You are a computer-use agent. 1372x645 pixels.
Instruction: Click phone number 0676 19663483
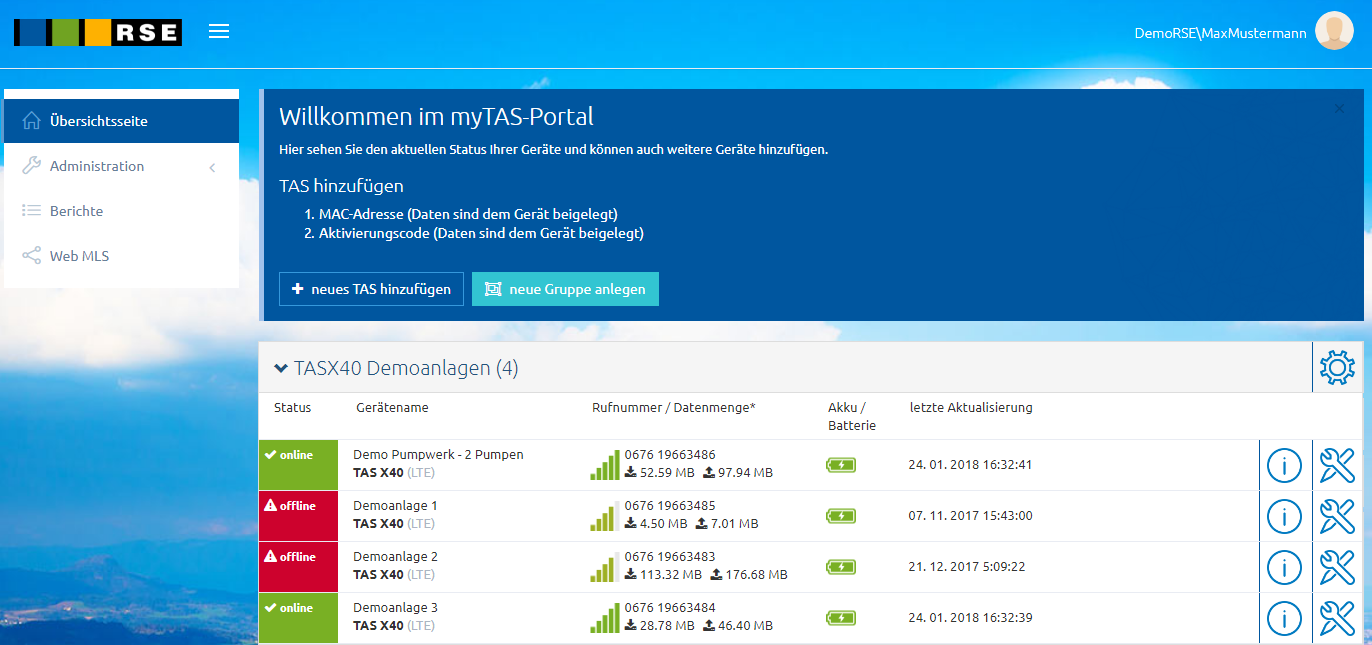point(670,557)
